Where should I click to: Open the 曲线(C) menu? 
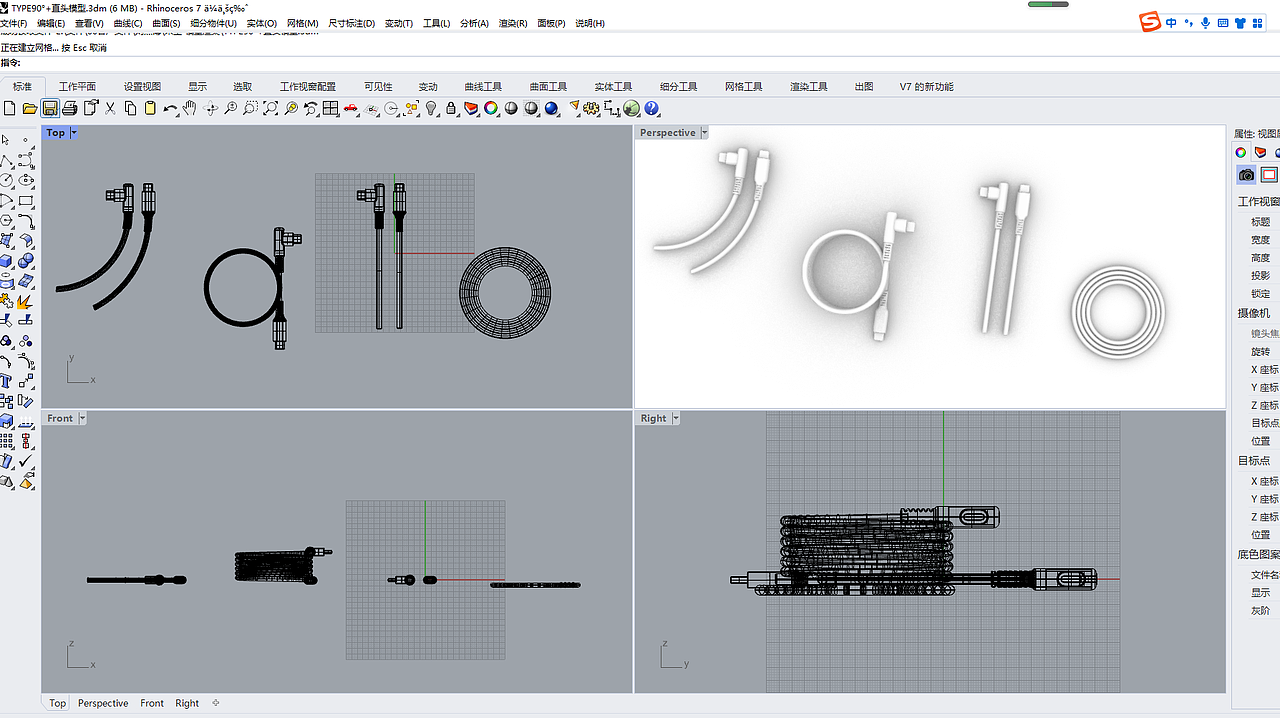pyautogui.click(x=128, y=23)
